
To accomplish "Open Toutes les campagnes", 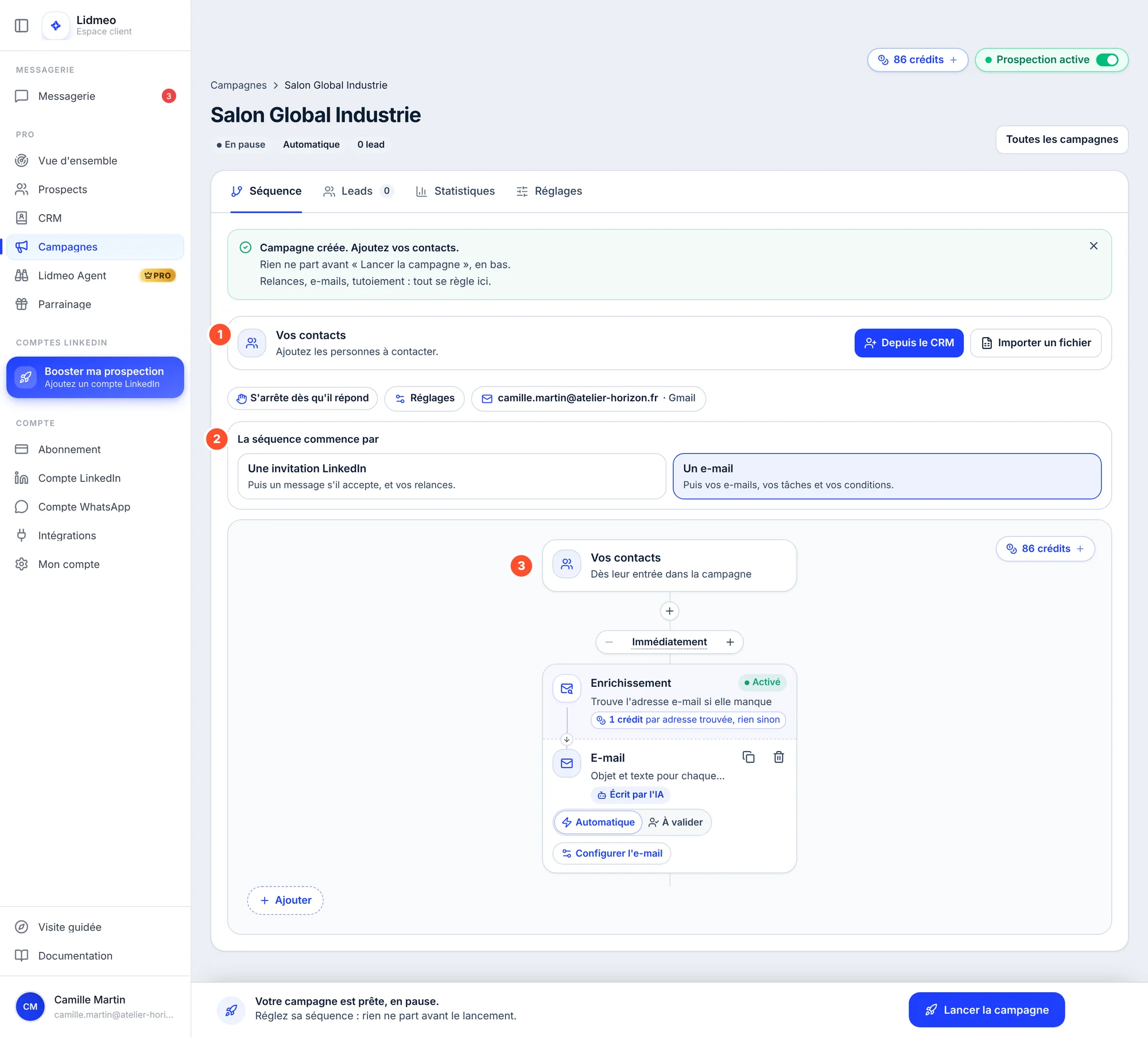I will tap(1062, 140).
